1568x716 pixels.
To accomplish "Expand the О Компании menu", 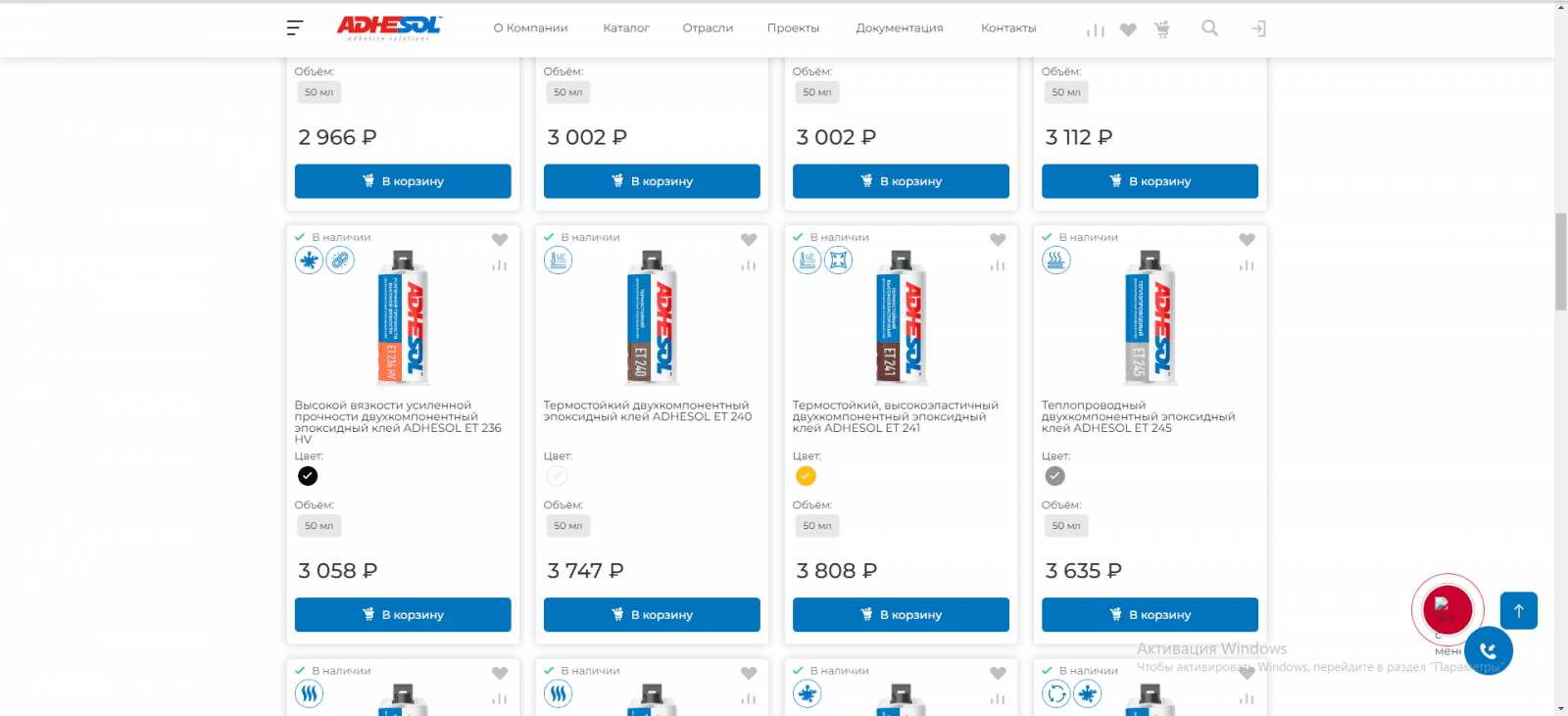I will click(530, 28).
